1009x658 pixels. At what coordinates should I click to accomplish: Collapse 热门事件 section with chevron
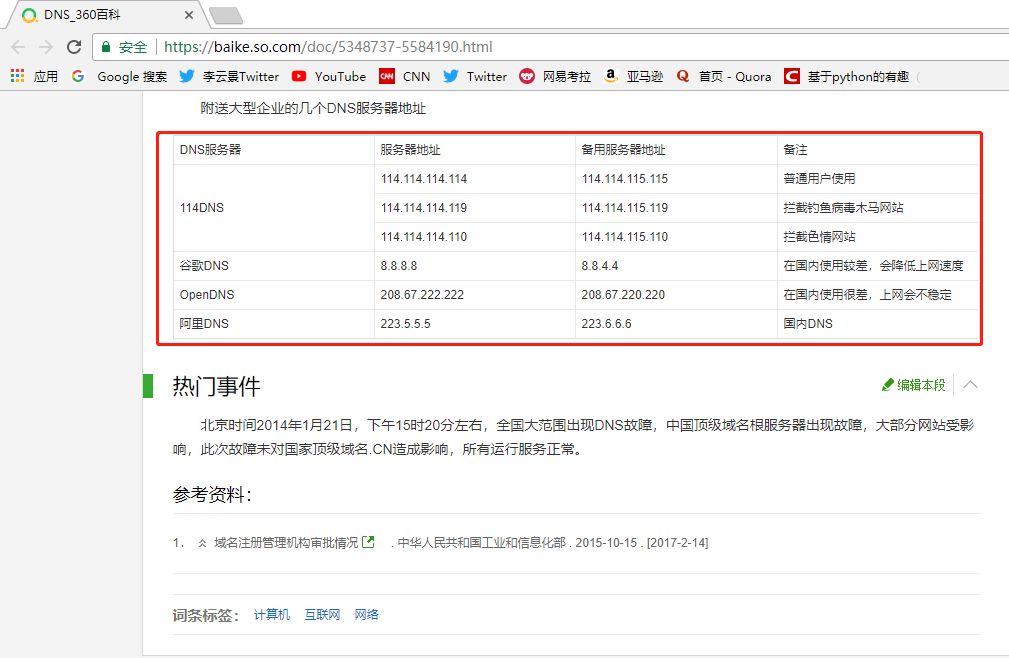click(x=970, y=385)
